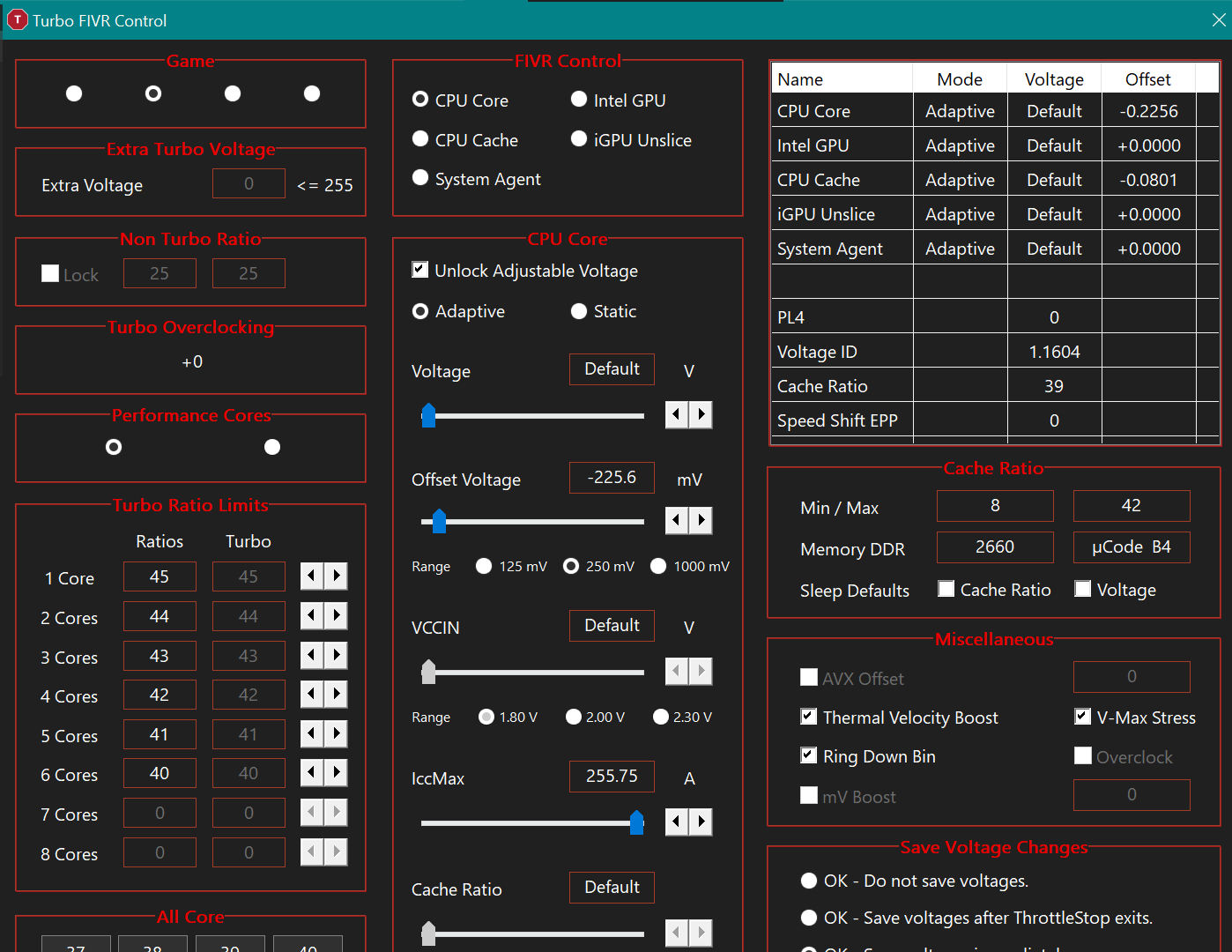The width and height of the screenshot is (1232, 952).
Task: Click 6 Cores ratio field 40
Action: tap(160, 773)
